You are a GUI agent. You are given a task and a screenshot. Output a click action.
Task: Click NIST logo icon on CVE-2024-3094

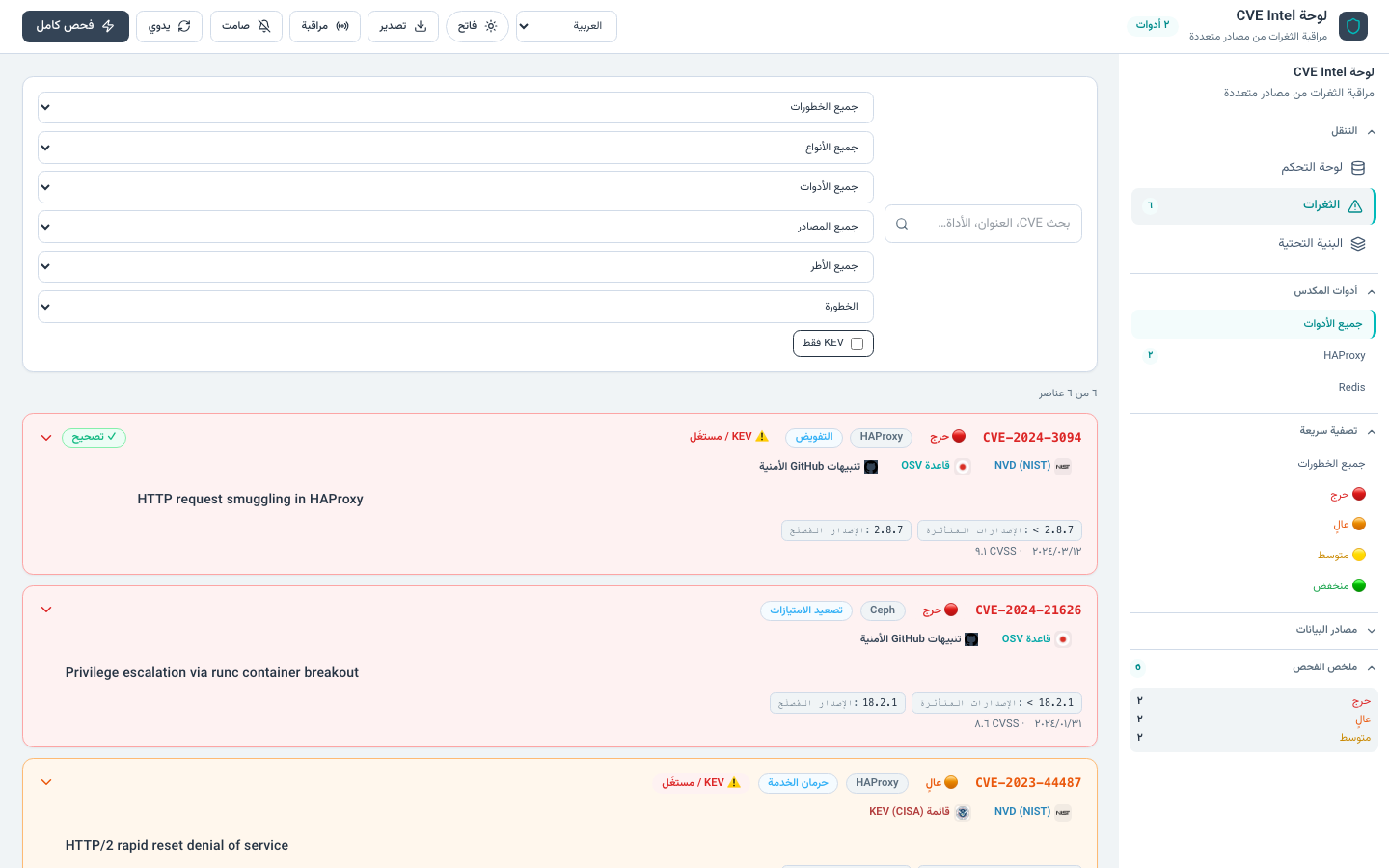pyautogui.click(x=1063, y=467)
